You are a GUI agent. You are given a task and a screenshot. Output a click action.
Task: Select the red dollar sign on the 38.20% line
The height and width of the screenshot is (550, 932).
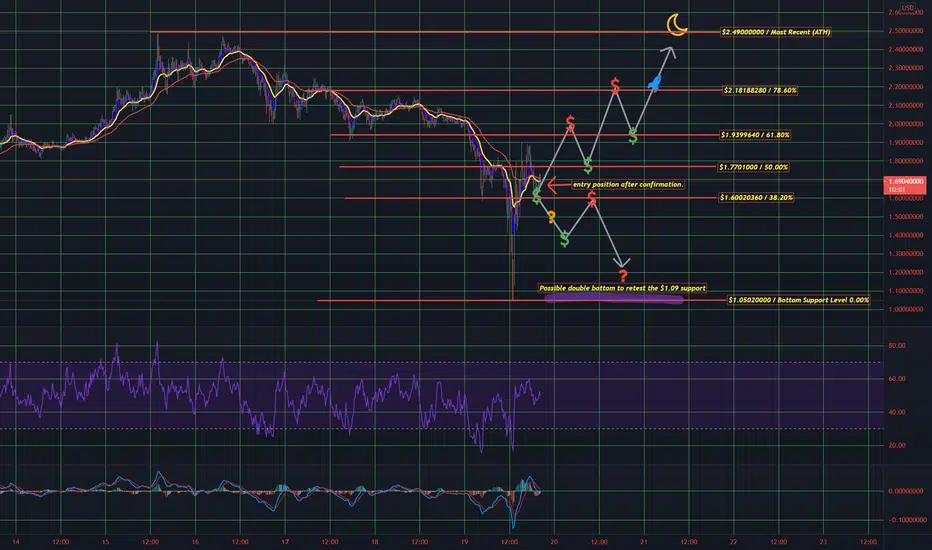click(x=592, y=199)
